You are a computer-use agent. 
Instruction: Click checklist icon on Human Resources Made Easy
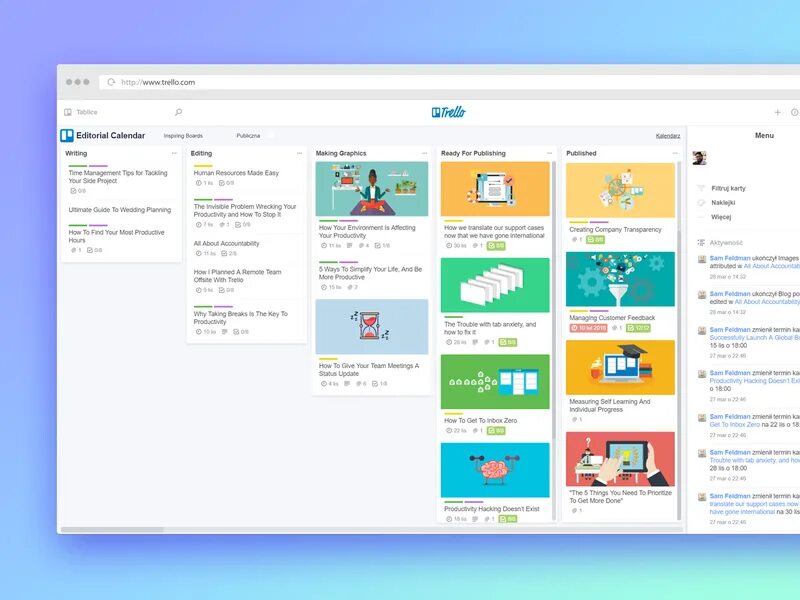(x=222, y=183)
